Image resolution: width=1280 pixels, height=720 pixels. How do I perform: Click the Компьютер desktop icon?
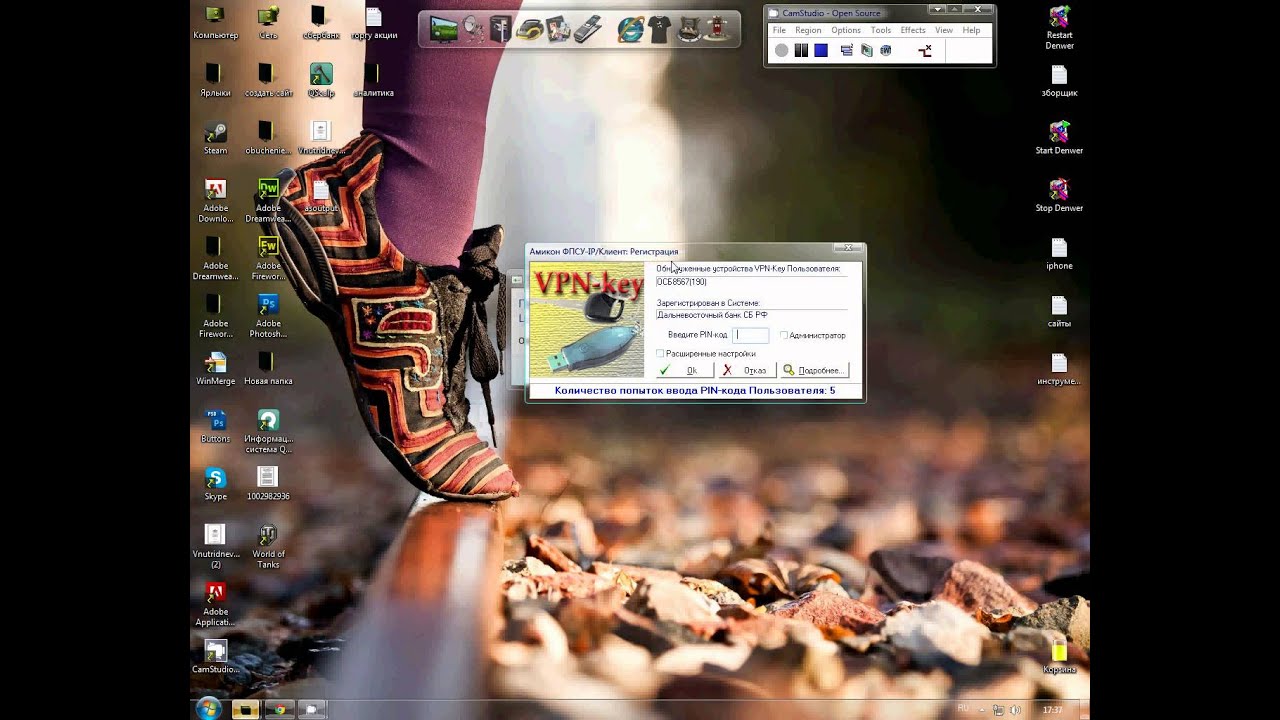tap(215, 22)
